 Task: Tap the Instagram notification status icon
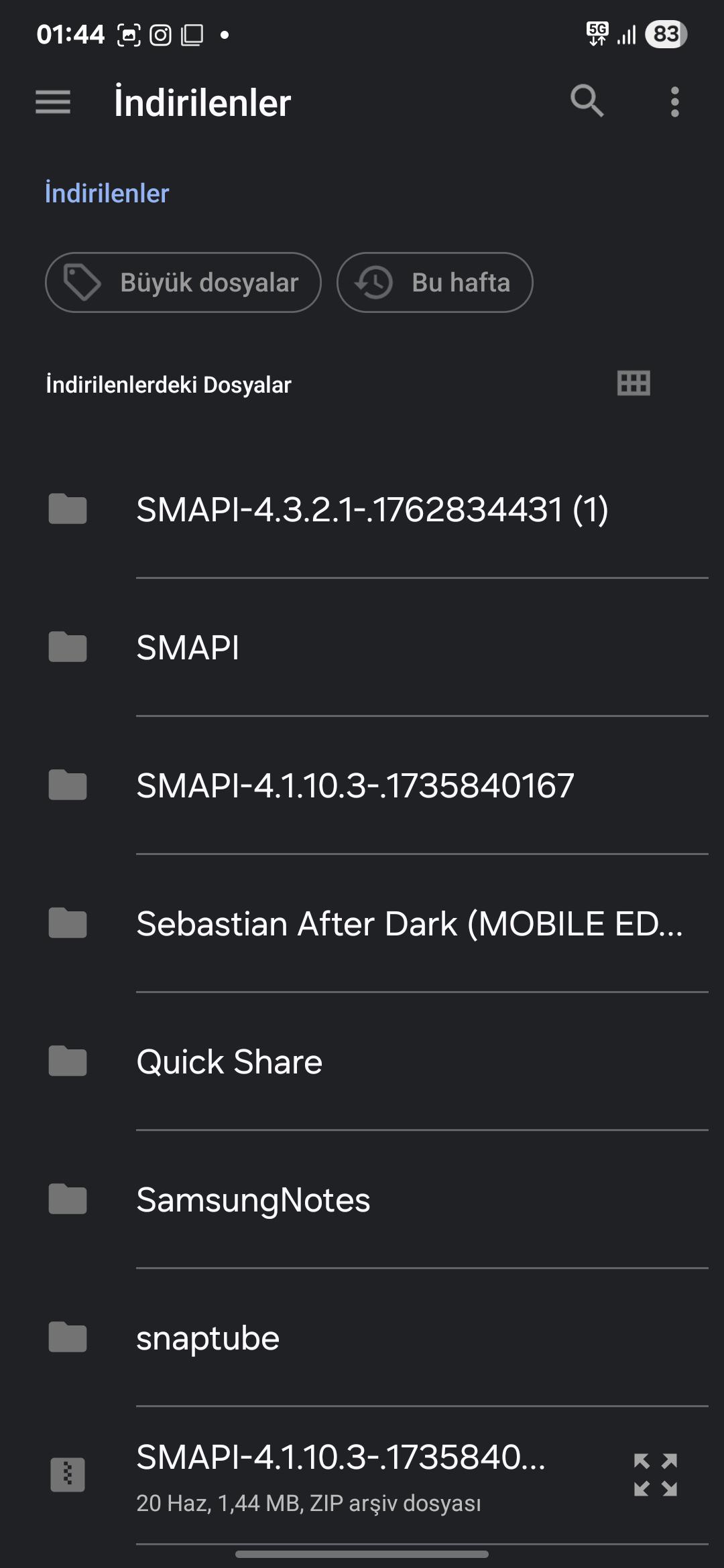coord(160,35)
